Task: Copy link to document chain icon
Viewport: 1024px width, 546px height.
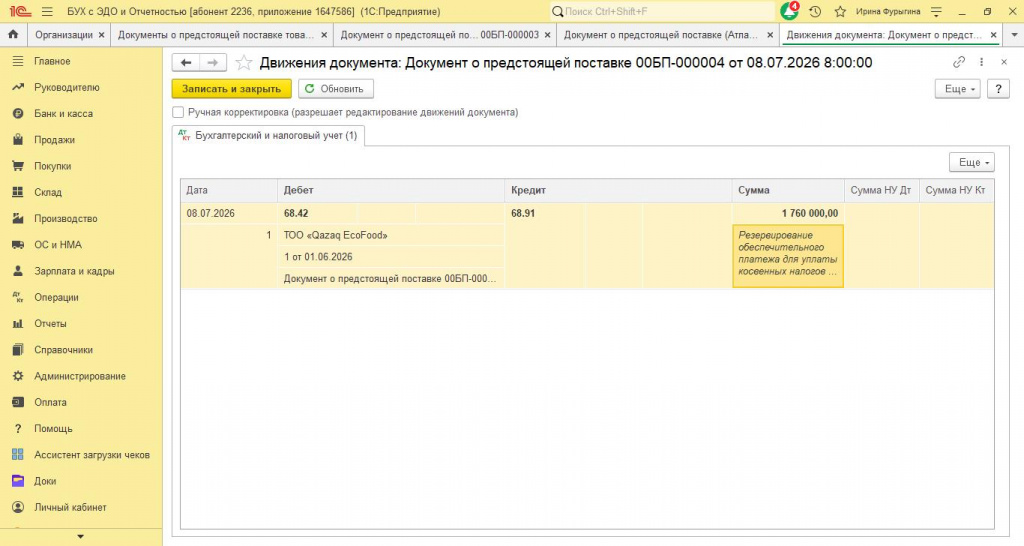Action: point(959,62)
